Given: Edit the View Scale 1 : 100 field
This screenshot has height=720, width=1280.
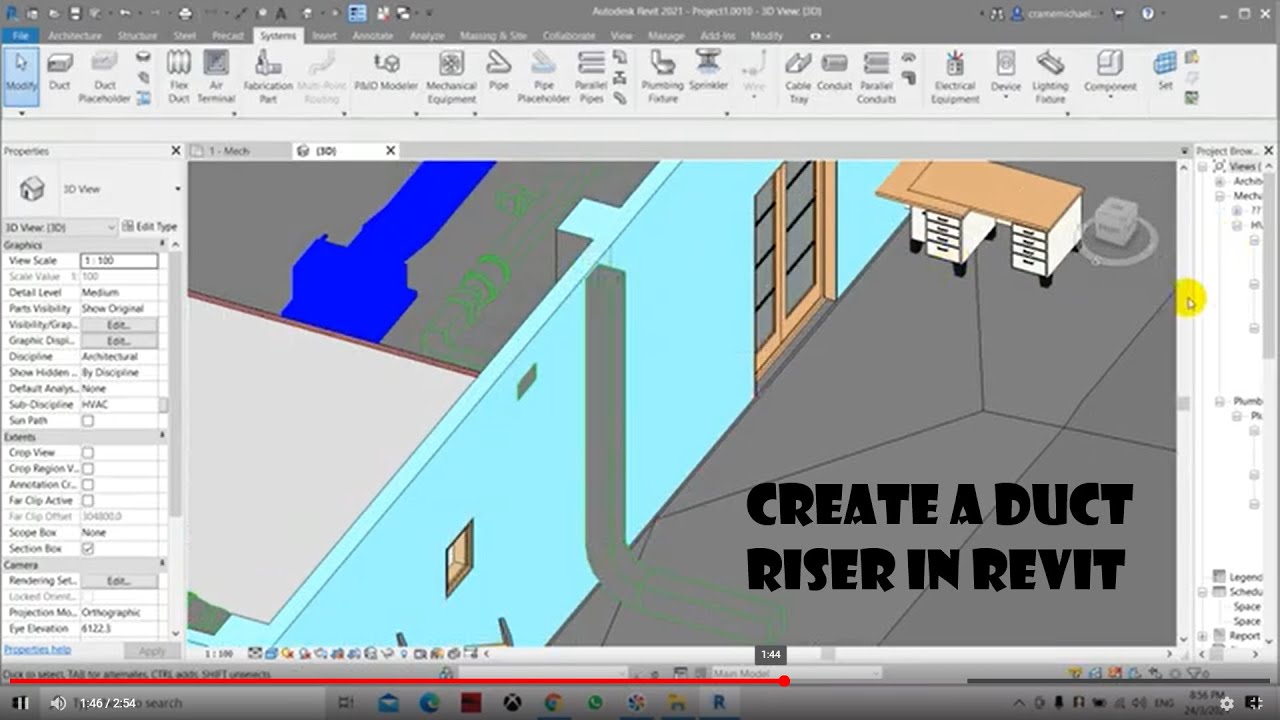Looking at the screenshot, I should [x=119, y=261].
